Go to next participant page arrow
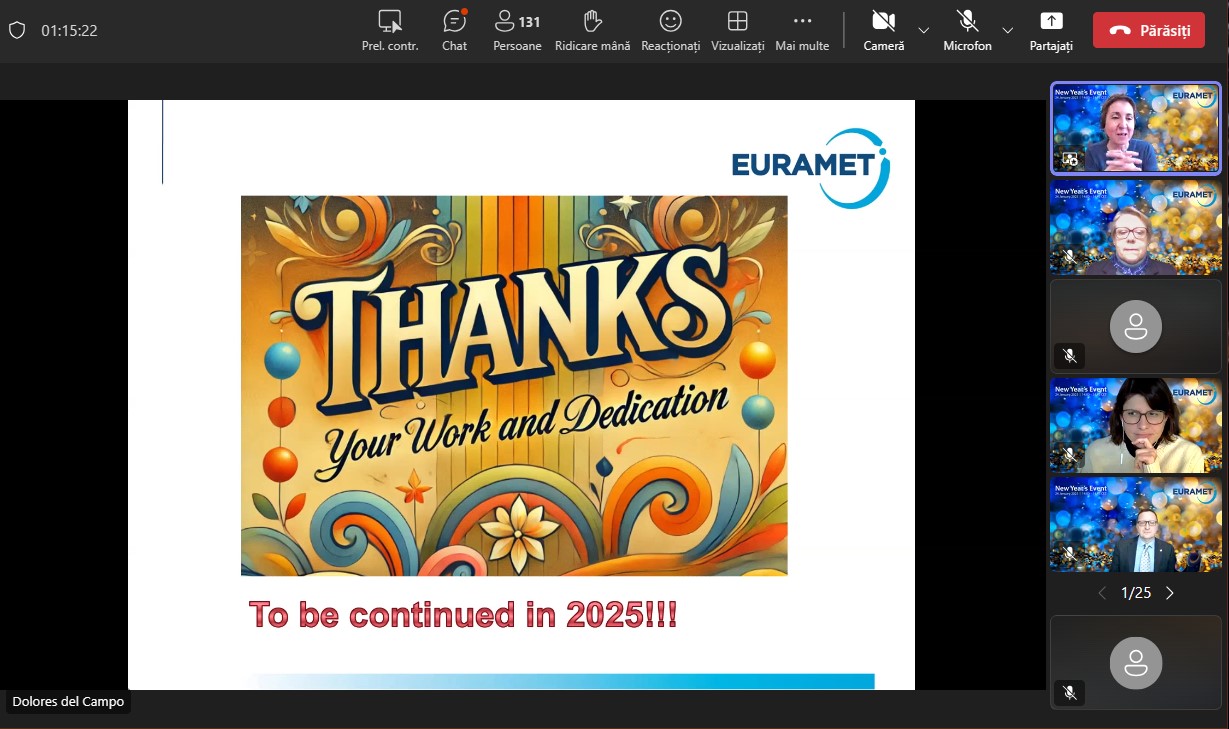Viewport: 1229px width, 729px height. pos(1170,593)
